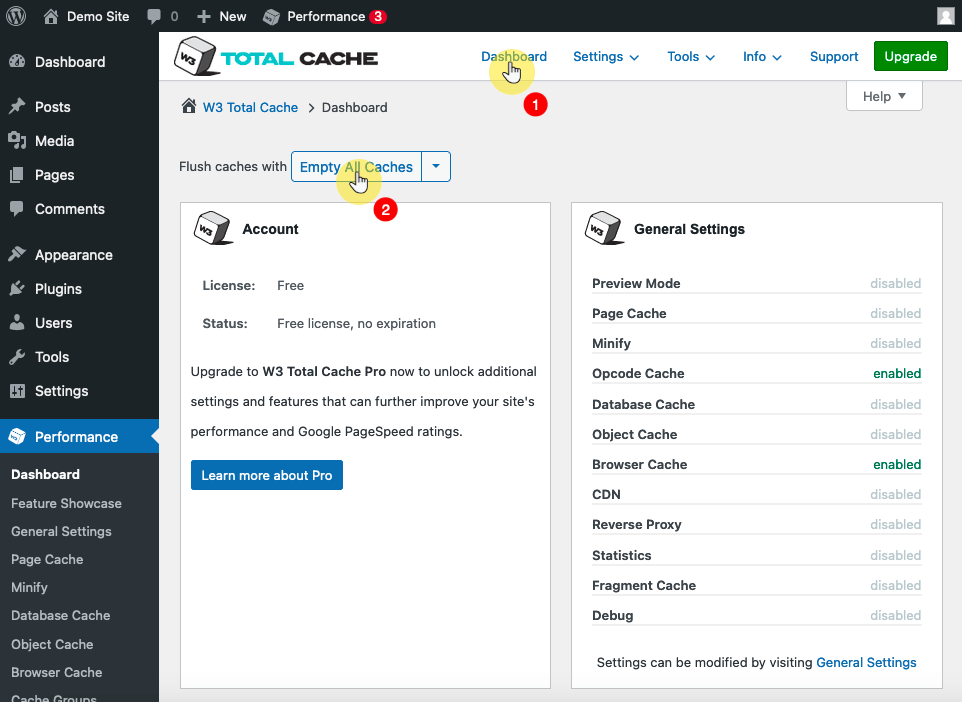Open the Tools dropdown in plugin header
This screenshot has height=702, width=962.
(691, 56)
